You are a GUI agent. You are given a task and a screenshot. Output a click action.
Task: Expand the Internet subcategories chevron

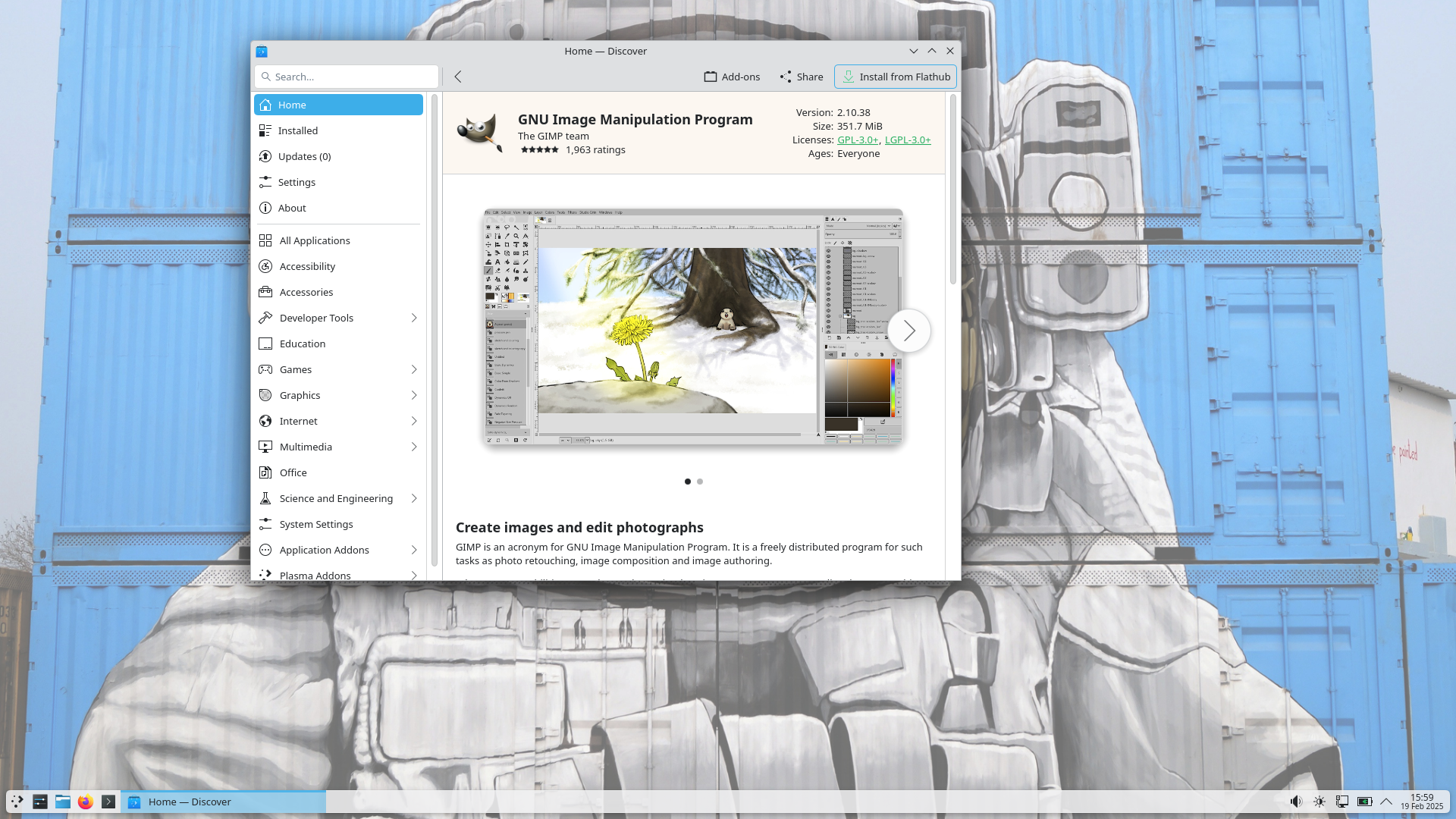[414, 421]
